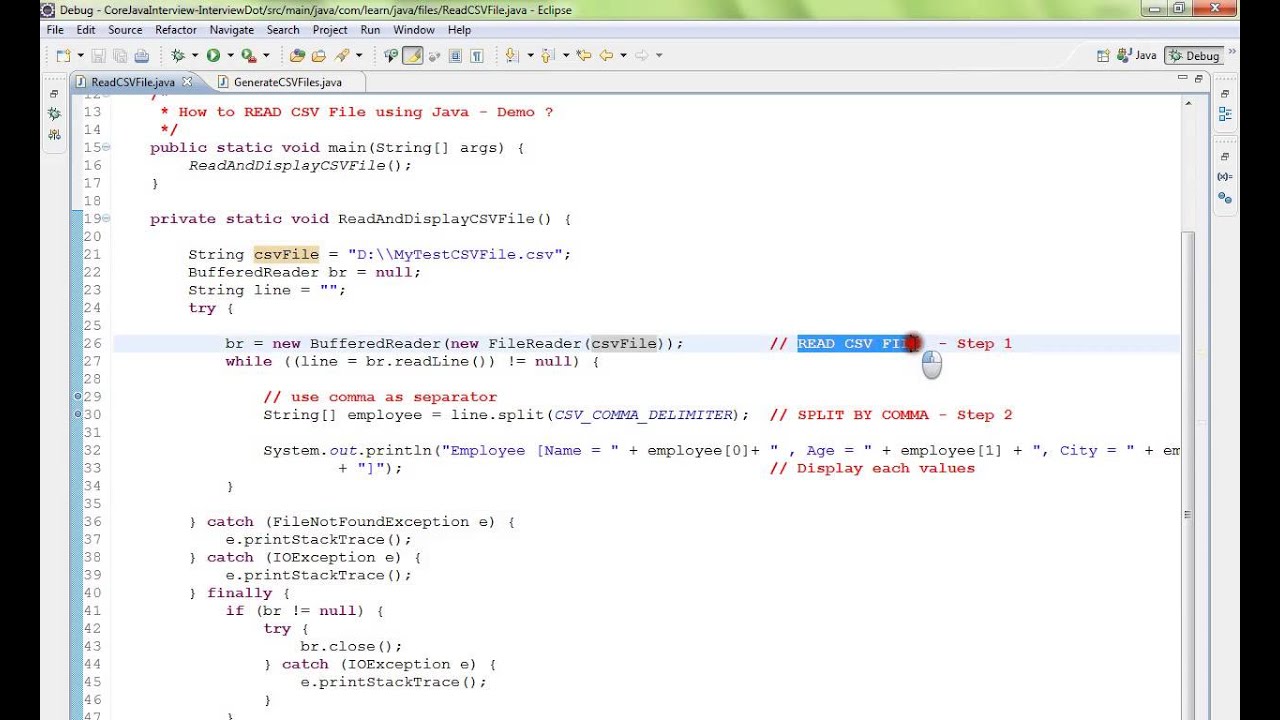Open the Run launch dropdown arrow
Viewport: 1280px width, 720px height.
coord(229,56)
